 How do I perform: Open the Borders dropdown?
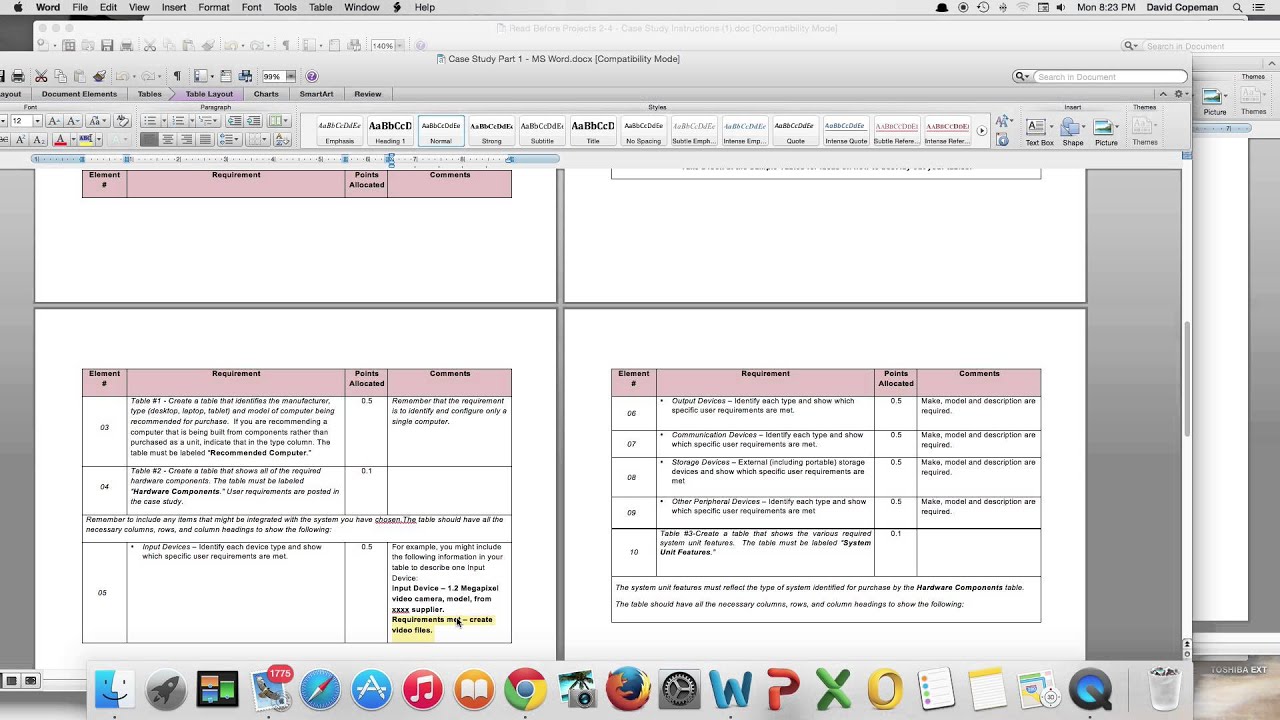click(x=257, y=139)
